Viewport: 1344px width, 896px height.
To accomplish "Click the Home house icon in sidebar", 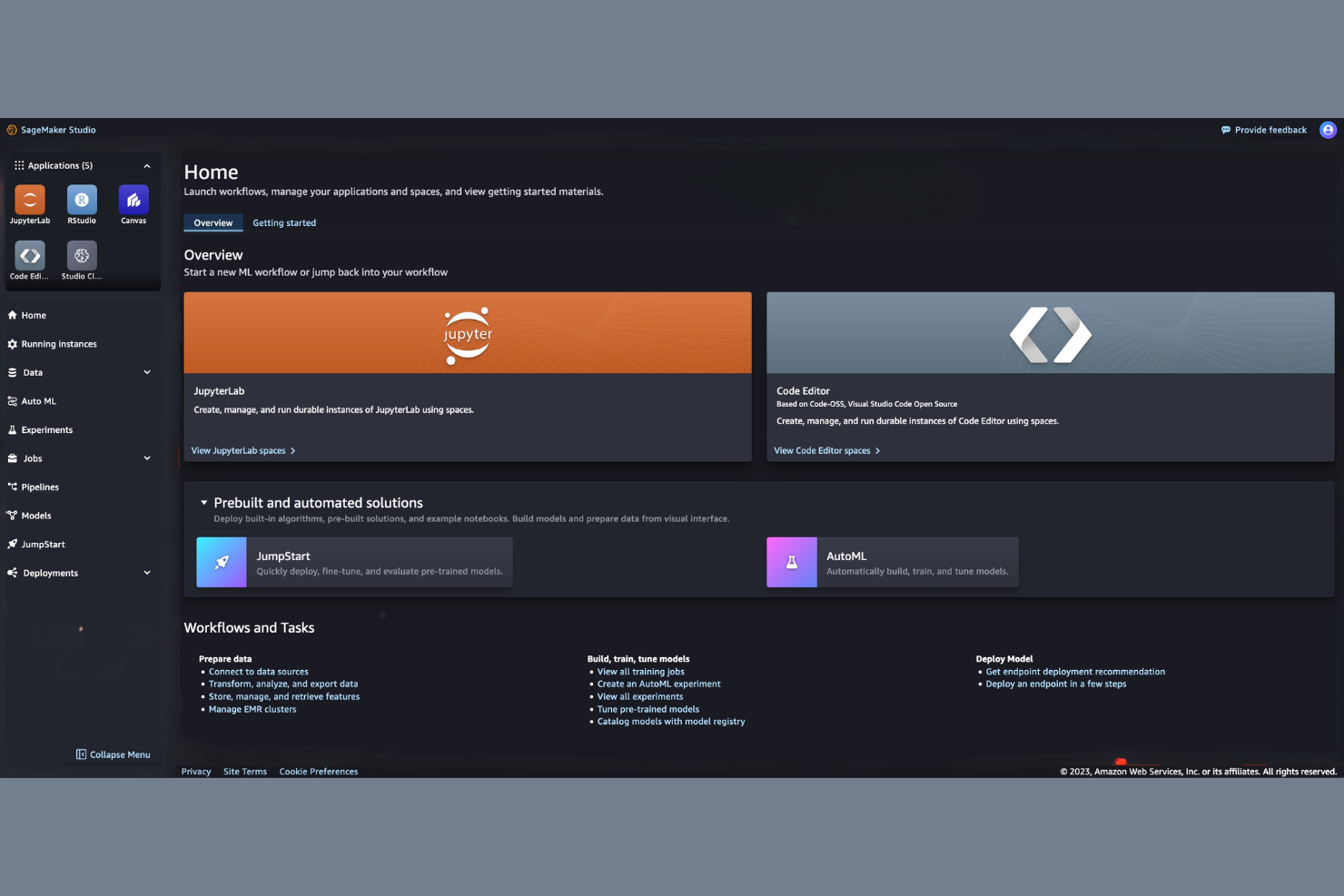I will (13, 315).
